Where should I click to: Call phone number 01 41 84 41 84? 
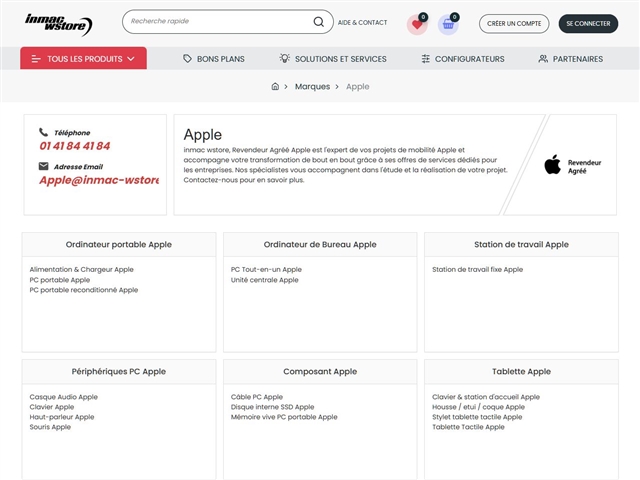tap(75, 146)
